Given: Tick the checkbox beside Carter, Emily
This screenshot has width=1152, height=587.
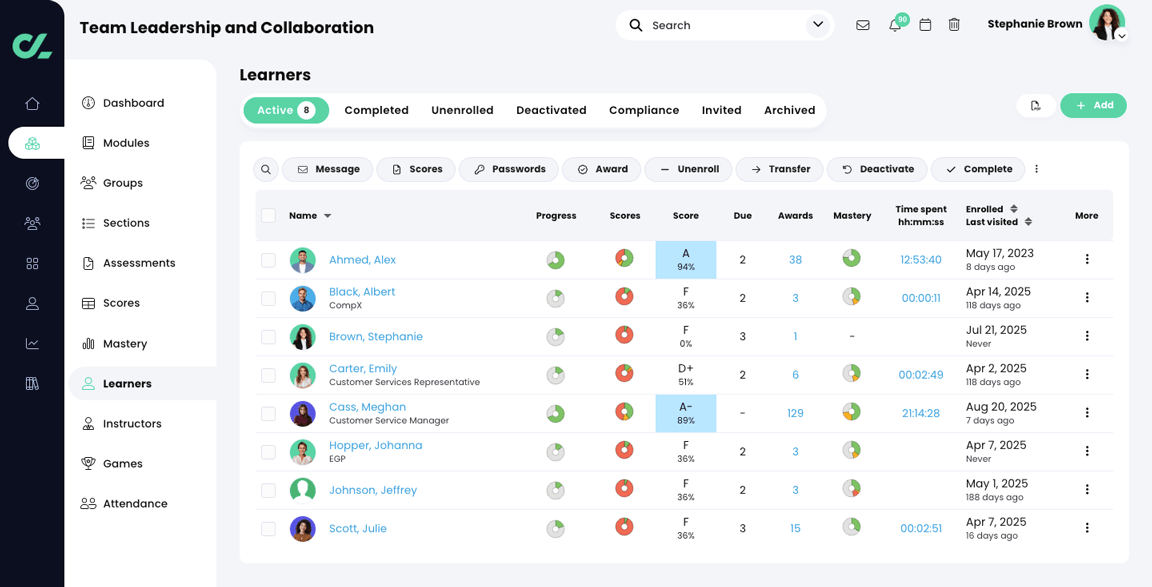Looking at the screenshot, I should pos(268,374).
